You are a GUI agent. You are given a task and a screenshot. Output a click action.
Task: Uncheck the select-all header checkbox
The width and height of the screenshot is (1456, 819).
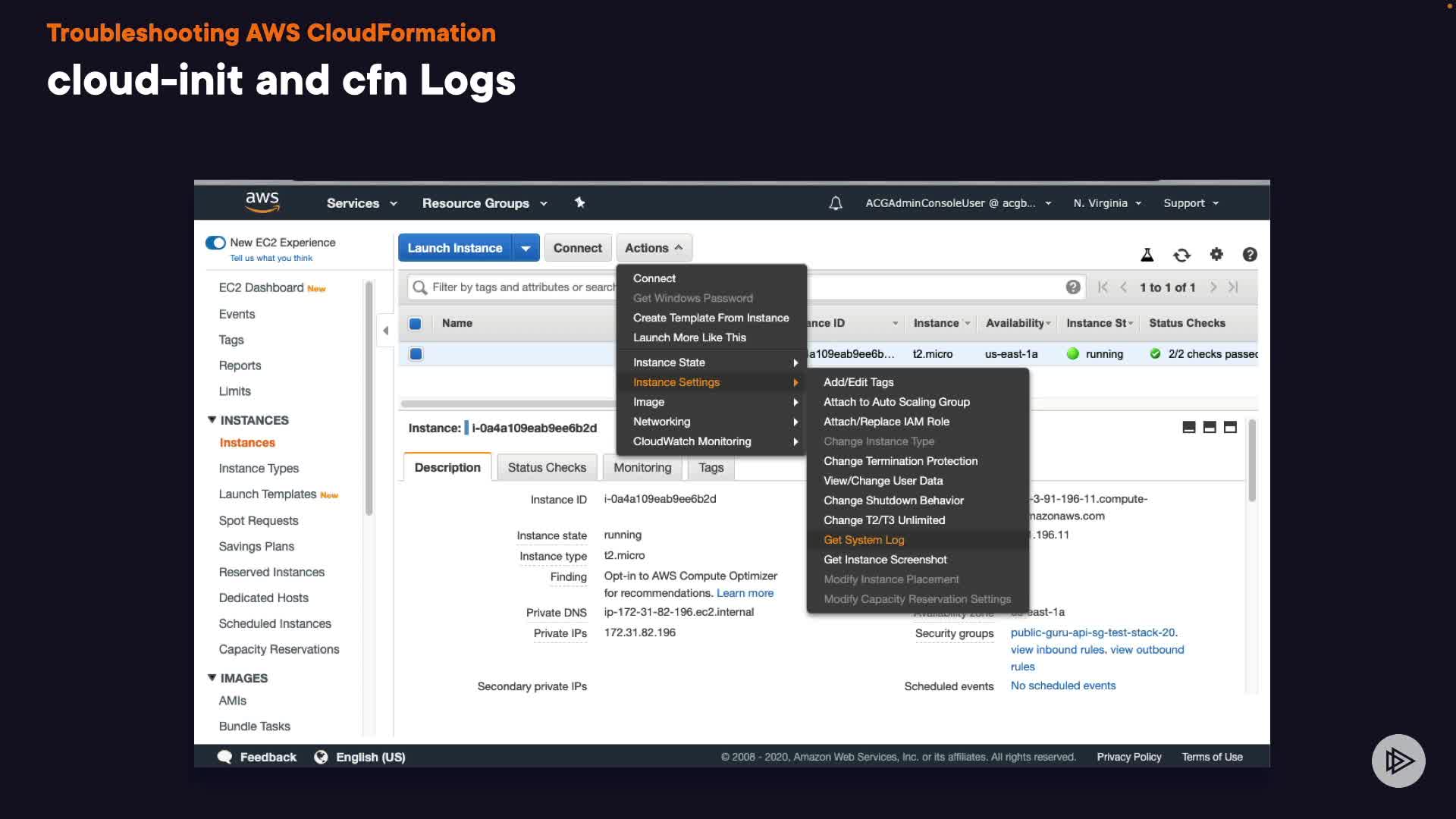(416, 324)
